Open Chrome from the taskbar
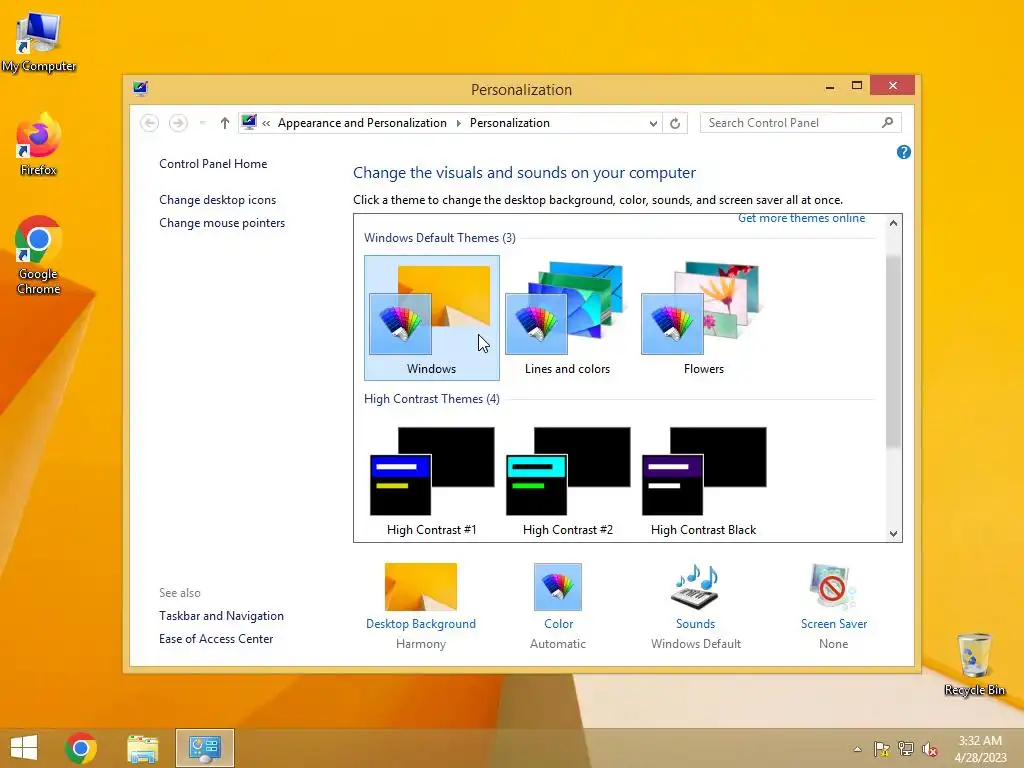This screenshot has height=768, width=1024. pos(81,748)
